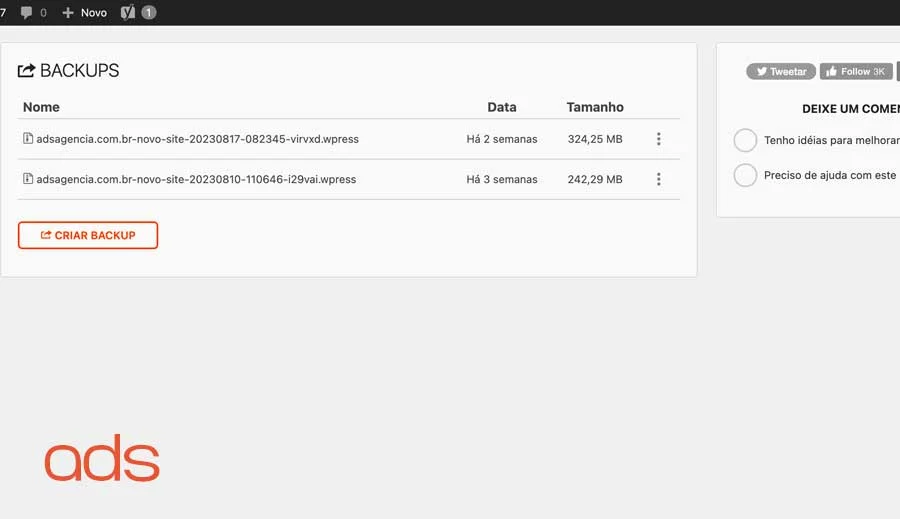The image size is (900, 519).
Task: Open three-dot menu for the 242,29 MB backup
Action: 658,179
